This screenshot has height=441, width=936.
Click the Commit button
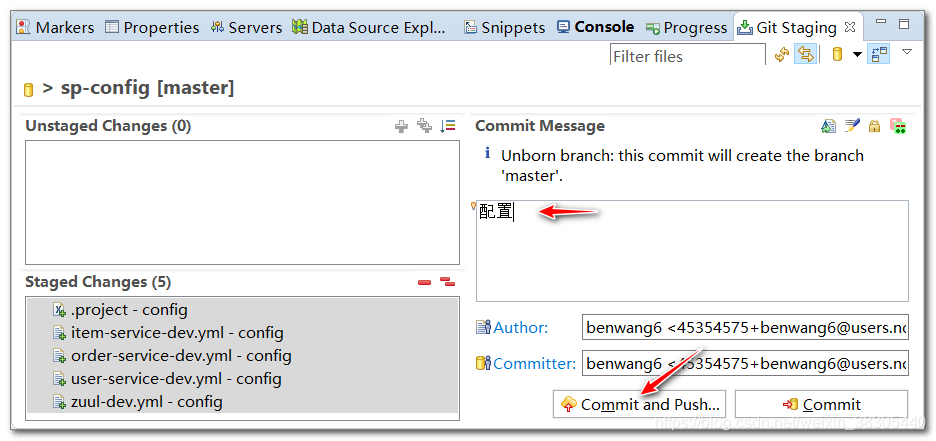[x=821, y=404]
